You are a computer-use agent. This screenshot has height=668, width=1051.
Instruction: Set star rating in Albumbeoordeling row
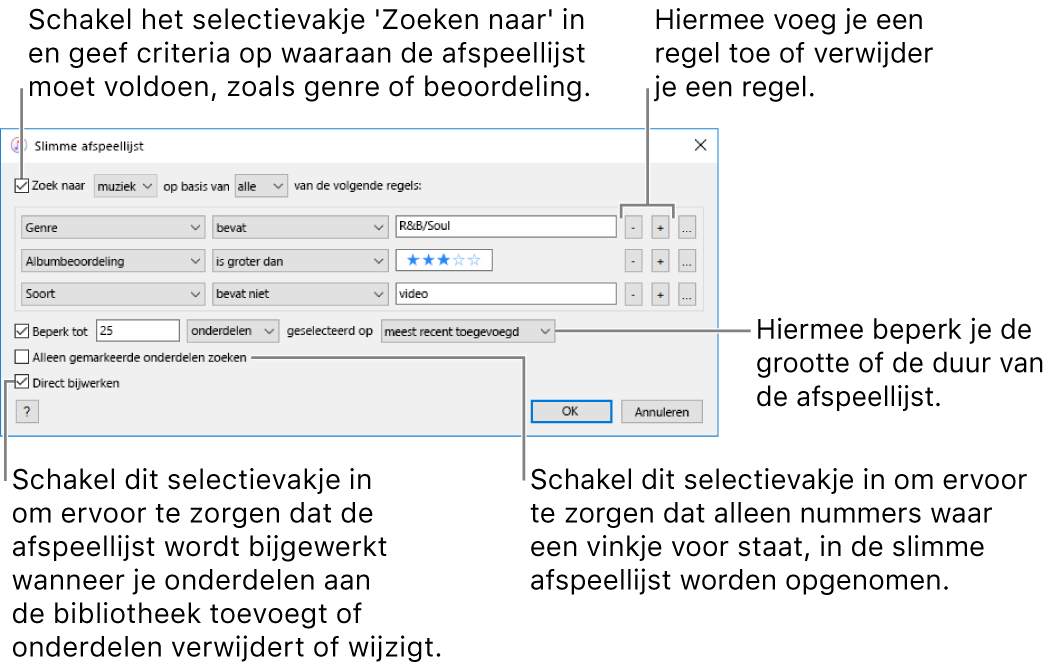pyautogui.click(x=444, y=260)
